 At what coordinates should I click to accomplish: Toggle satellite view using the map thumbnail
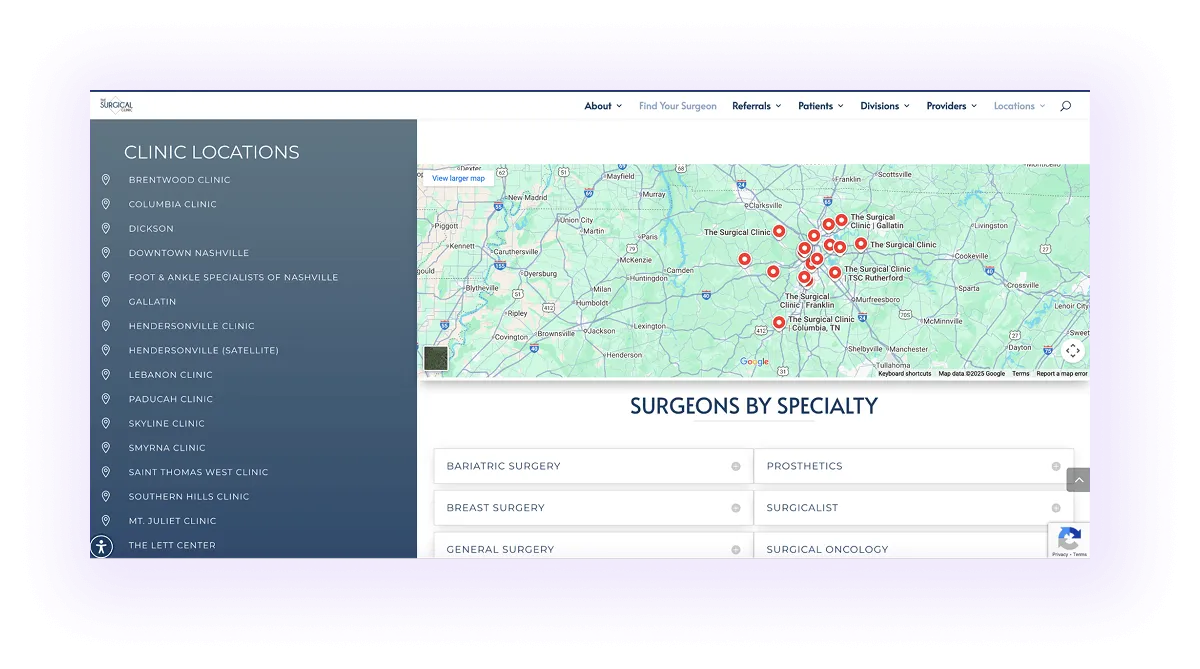tap(436, 356)
